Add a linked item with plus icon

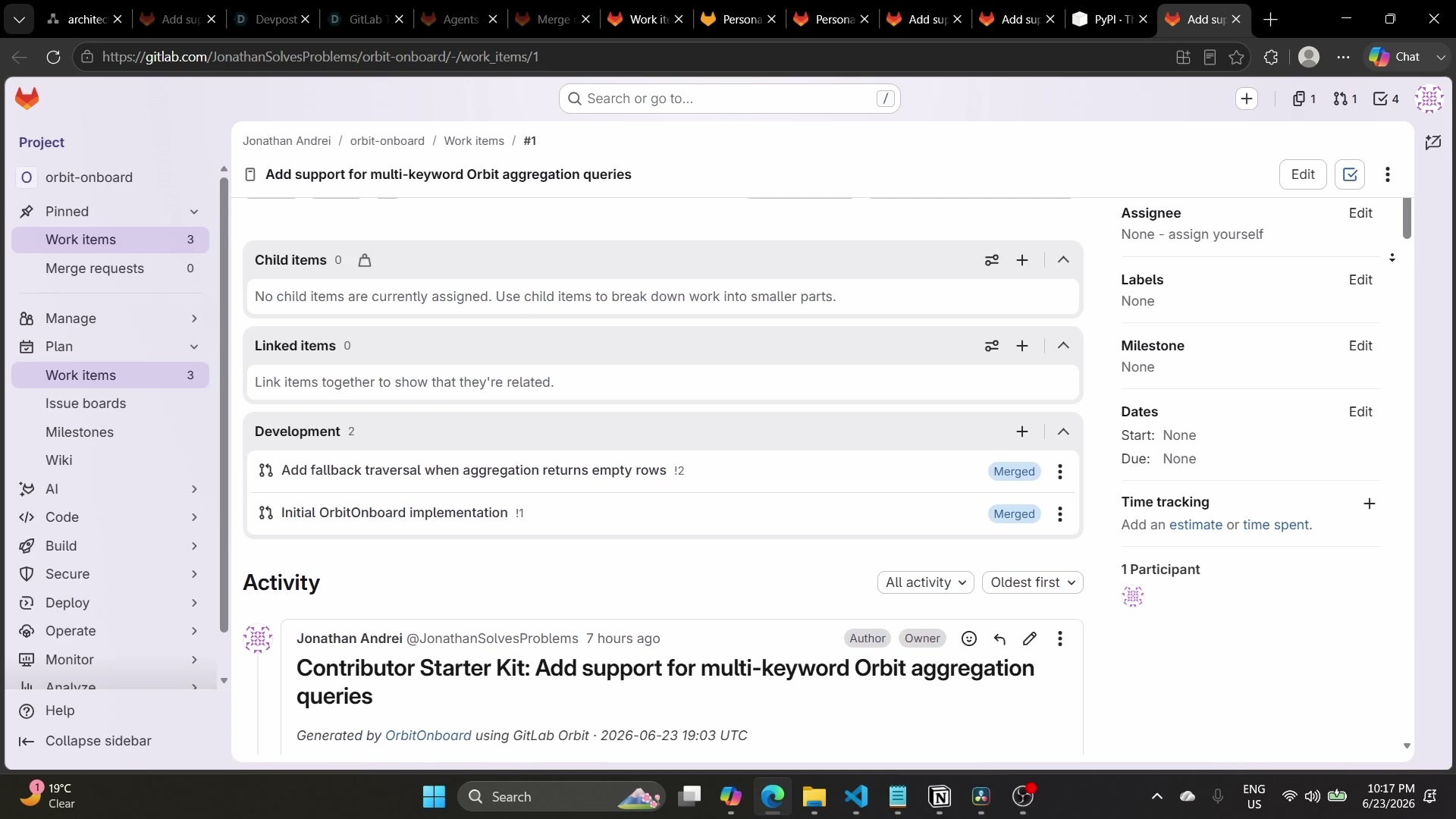click(1022, 346)
